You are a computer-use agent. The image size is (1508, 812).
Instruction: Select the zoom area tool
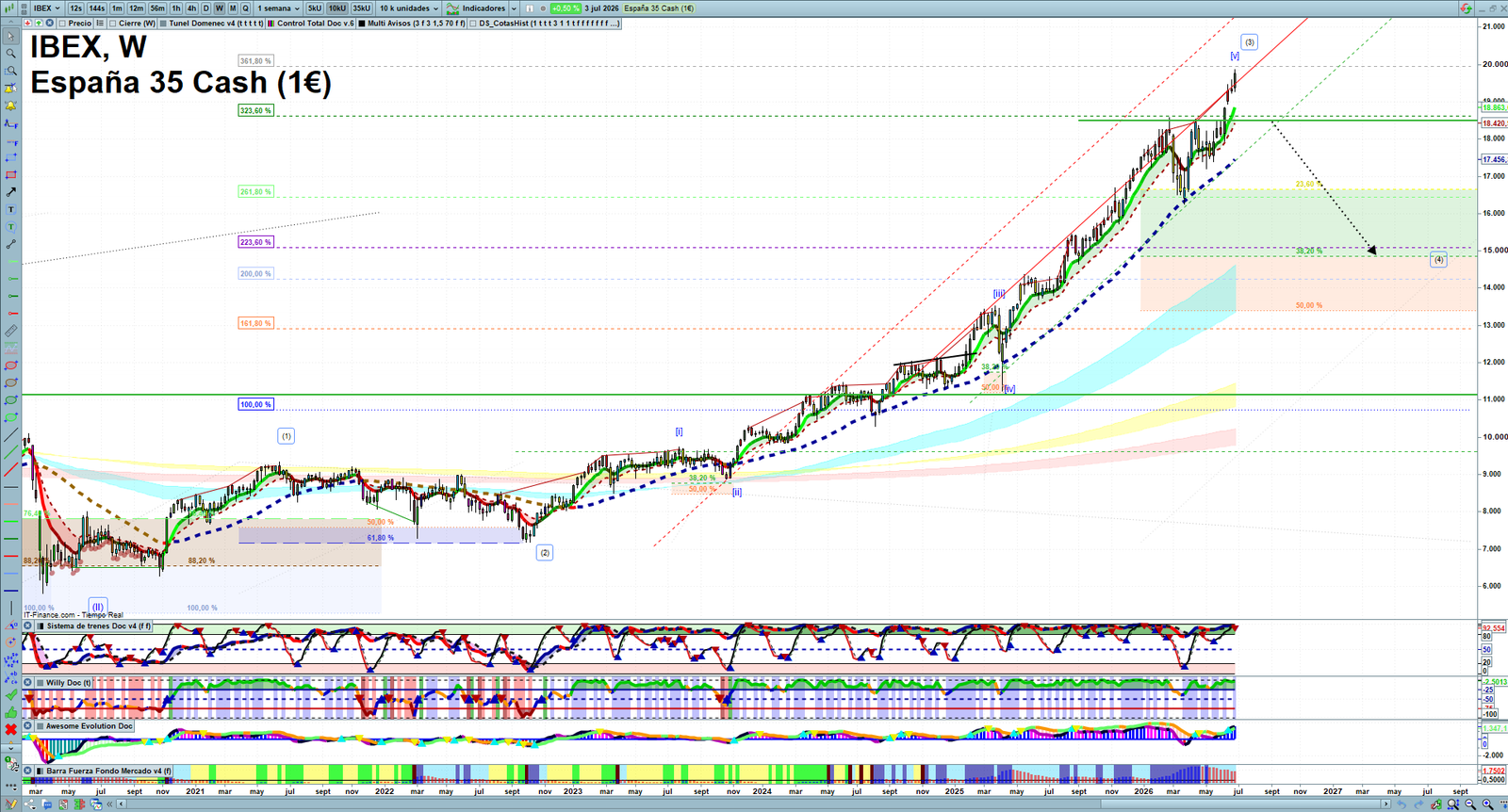pos(10,72)
